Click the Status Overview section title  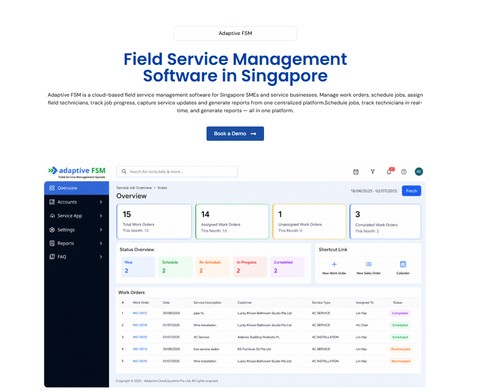pos(137,249)
